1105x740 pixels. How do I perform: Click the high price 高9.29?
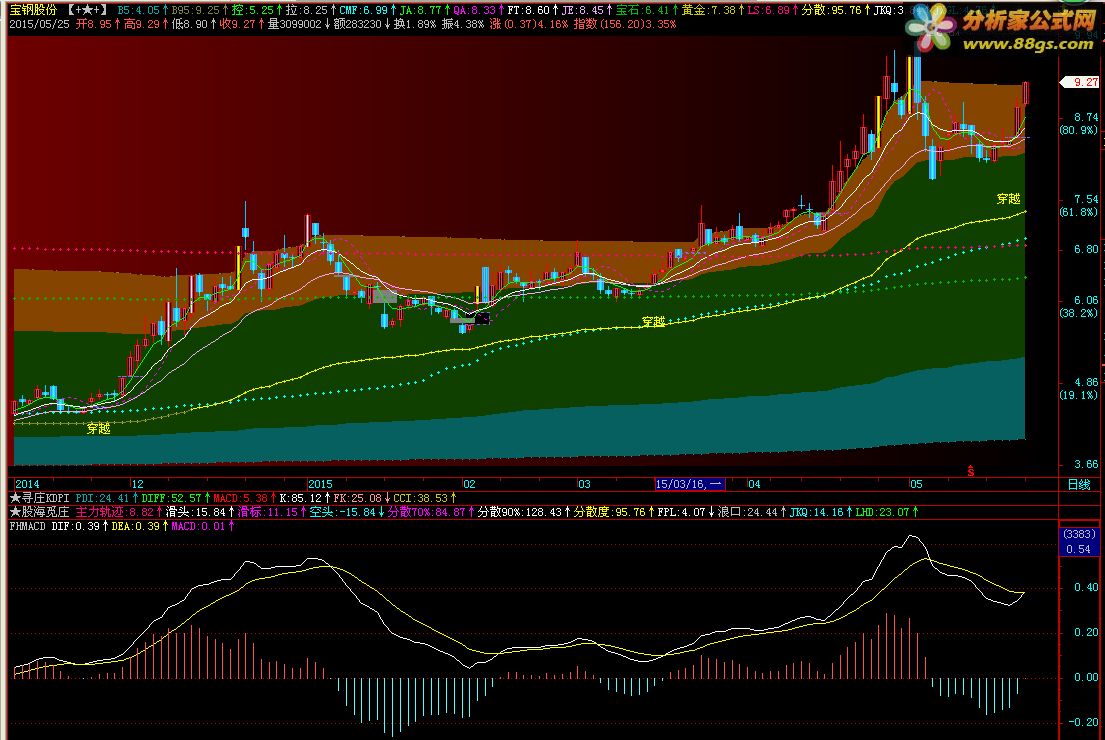(142, 24)
